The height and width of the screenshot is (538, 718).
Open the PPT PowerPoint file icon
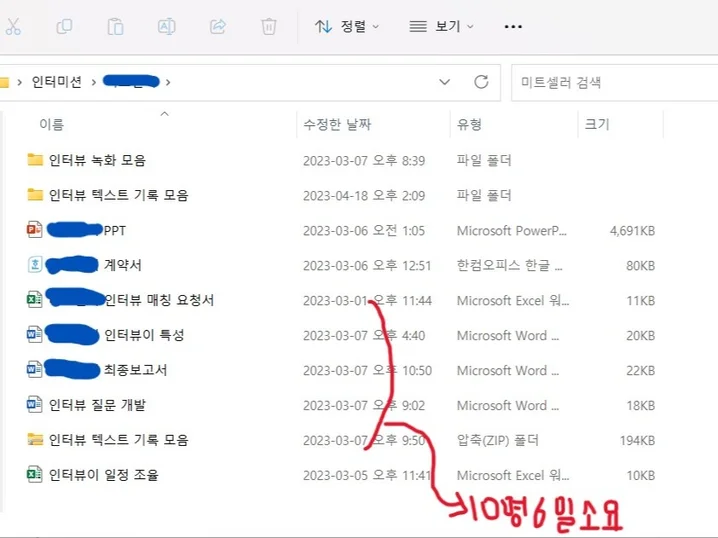pos(36,230)
